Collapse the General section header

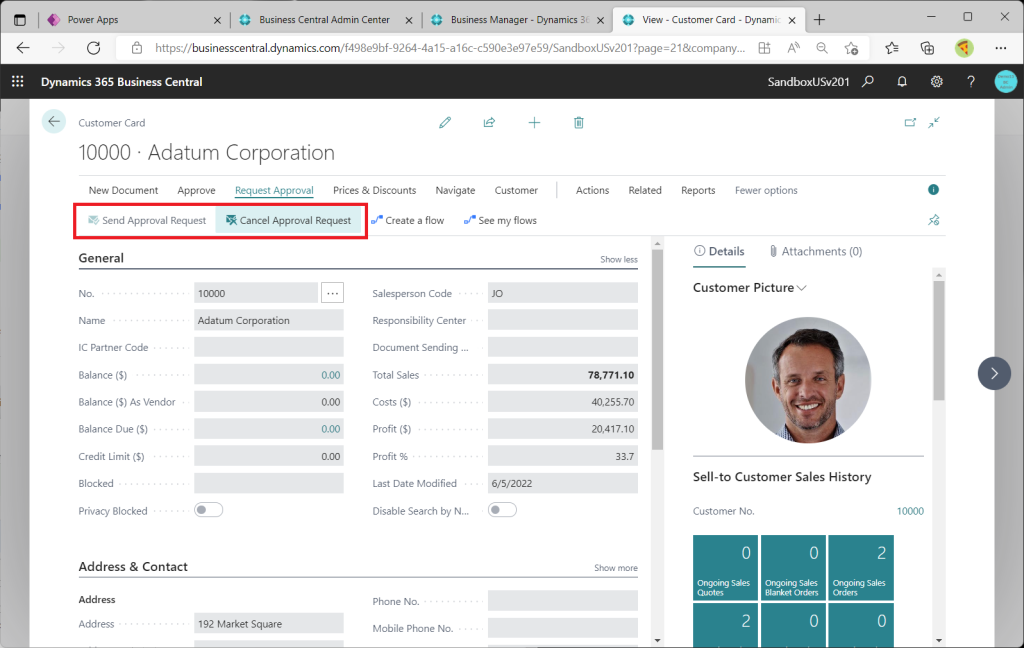click(101, 258)
